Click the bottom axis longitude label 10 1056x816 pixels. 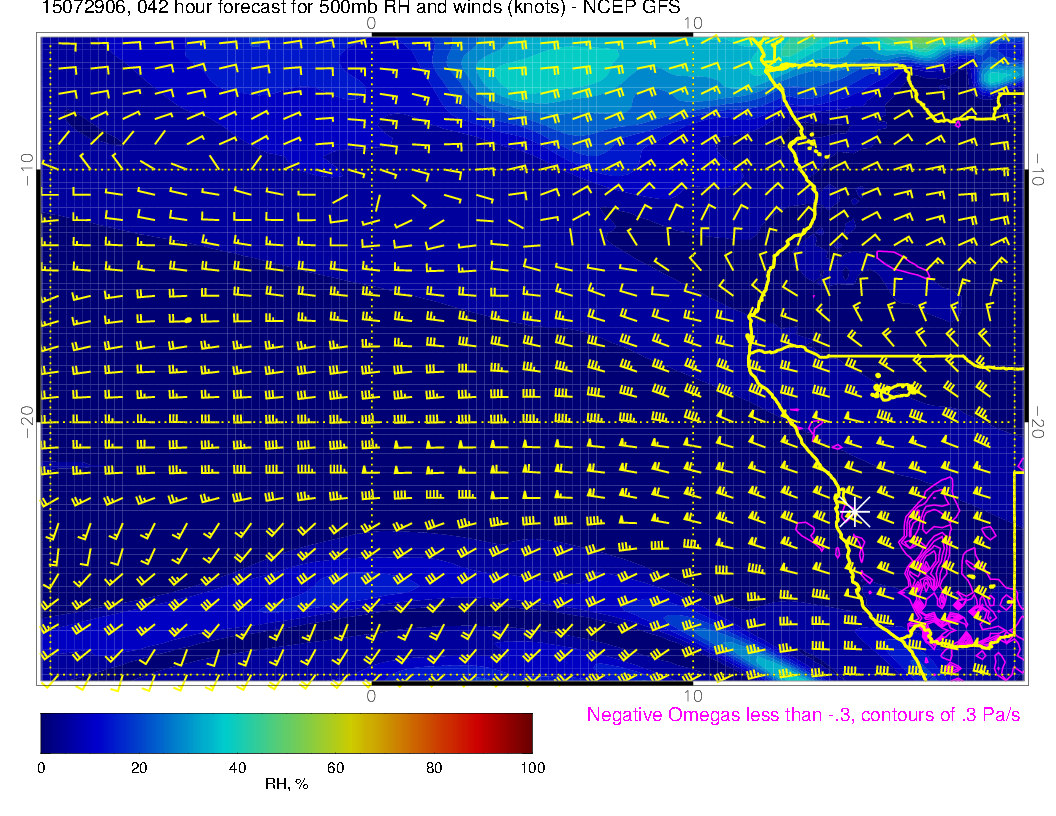[x=693, y=696]
